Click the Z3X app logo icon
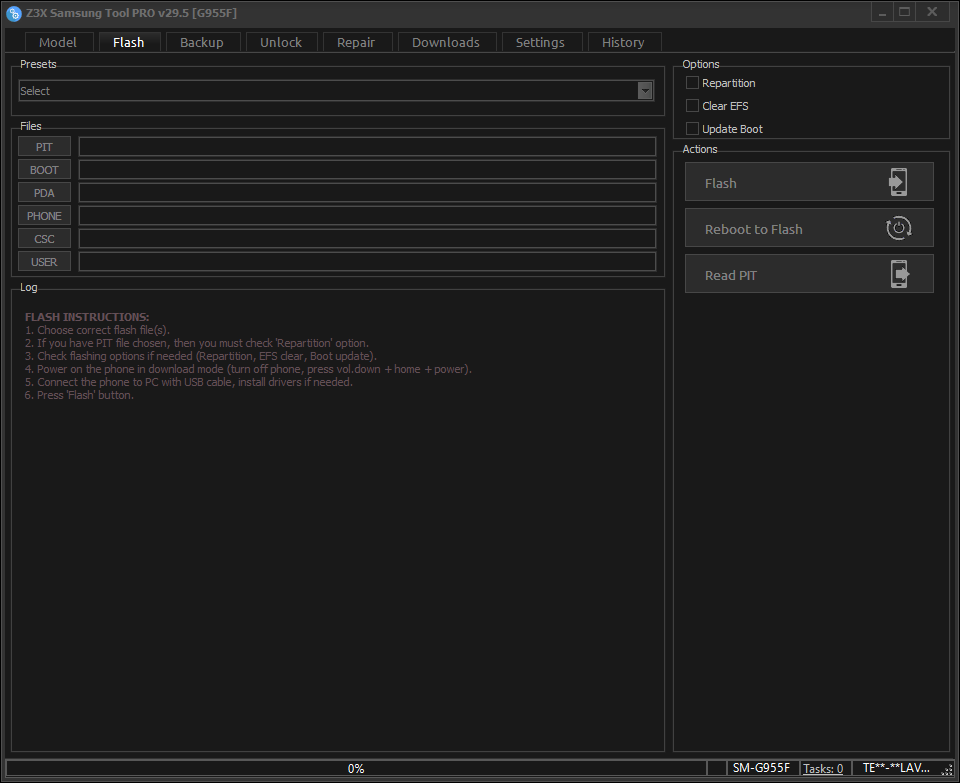The height and width of the screenshot is (783, 960). click(x=13, y=13)
